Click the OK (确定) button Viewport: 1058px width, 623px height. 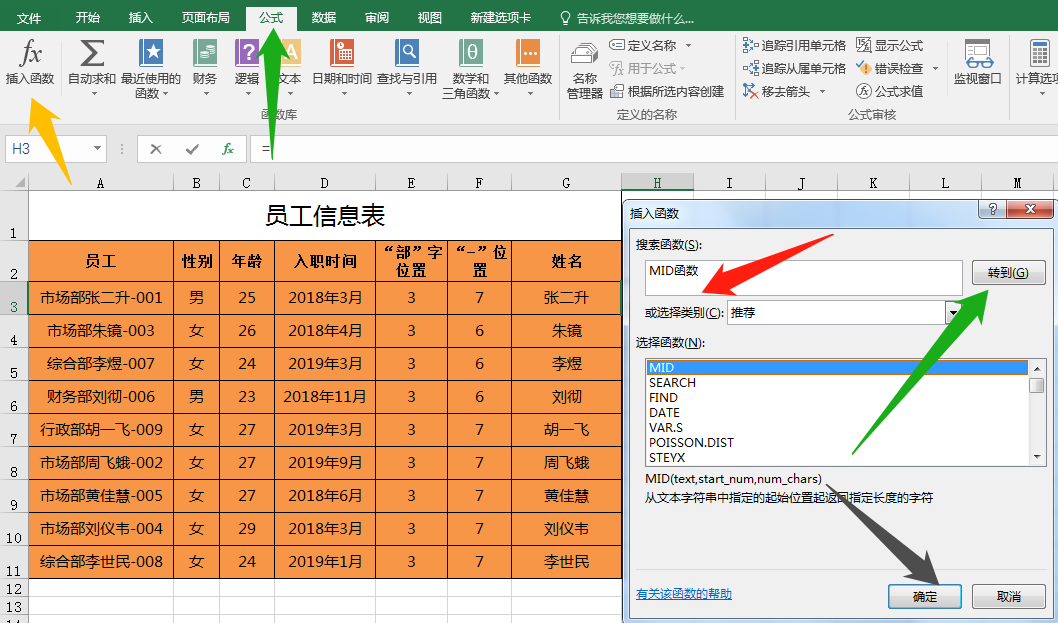click(x=924, y=597)
